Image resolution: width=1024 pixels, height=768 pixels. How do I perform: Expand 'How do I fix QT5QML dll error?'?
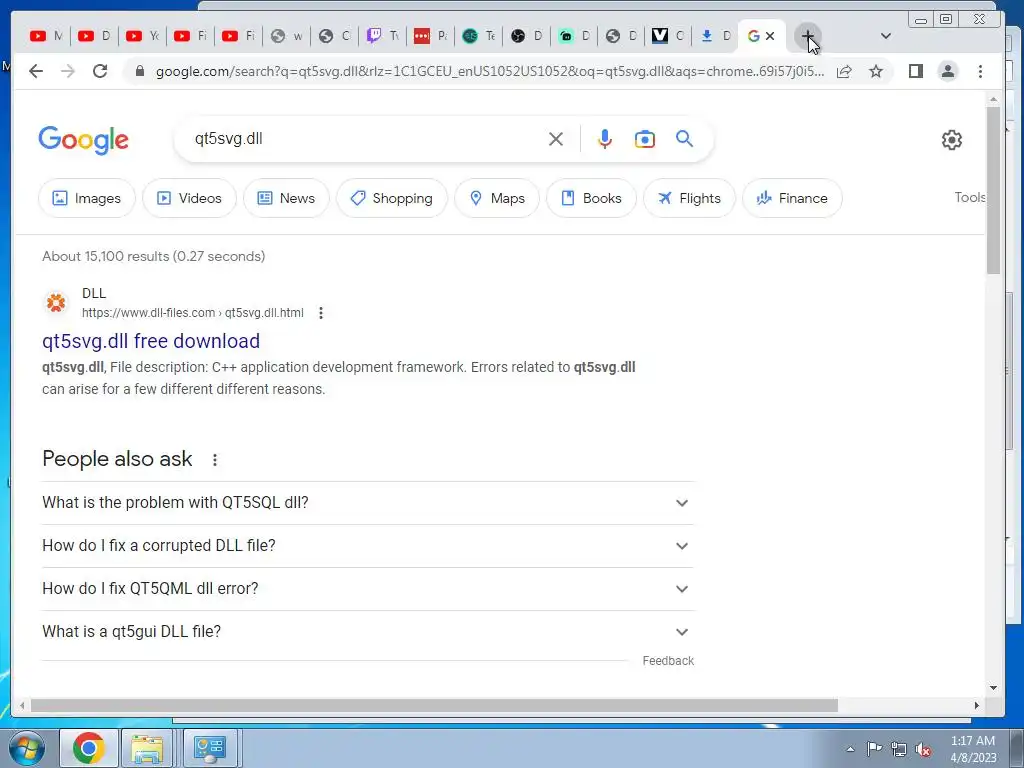coord(368,589)
